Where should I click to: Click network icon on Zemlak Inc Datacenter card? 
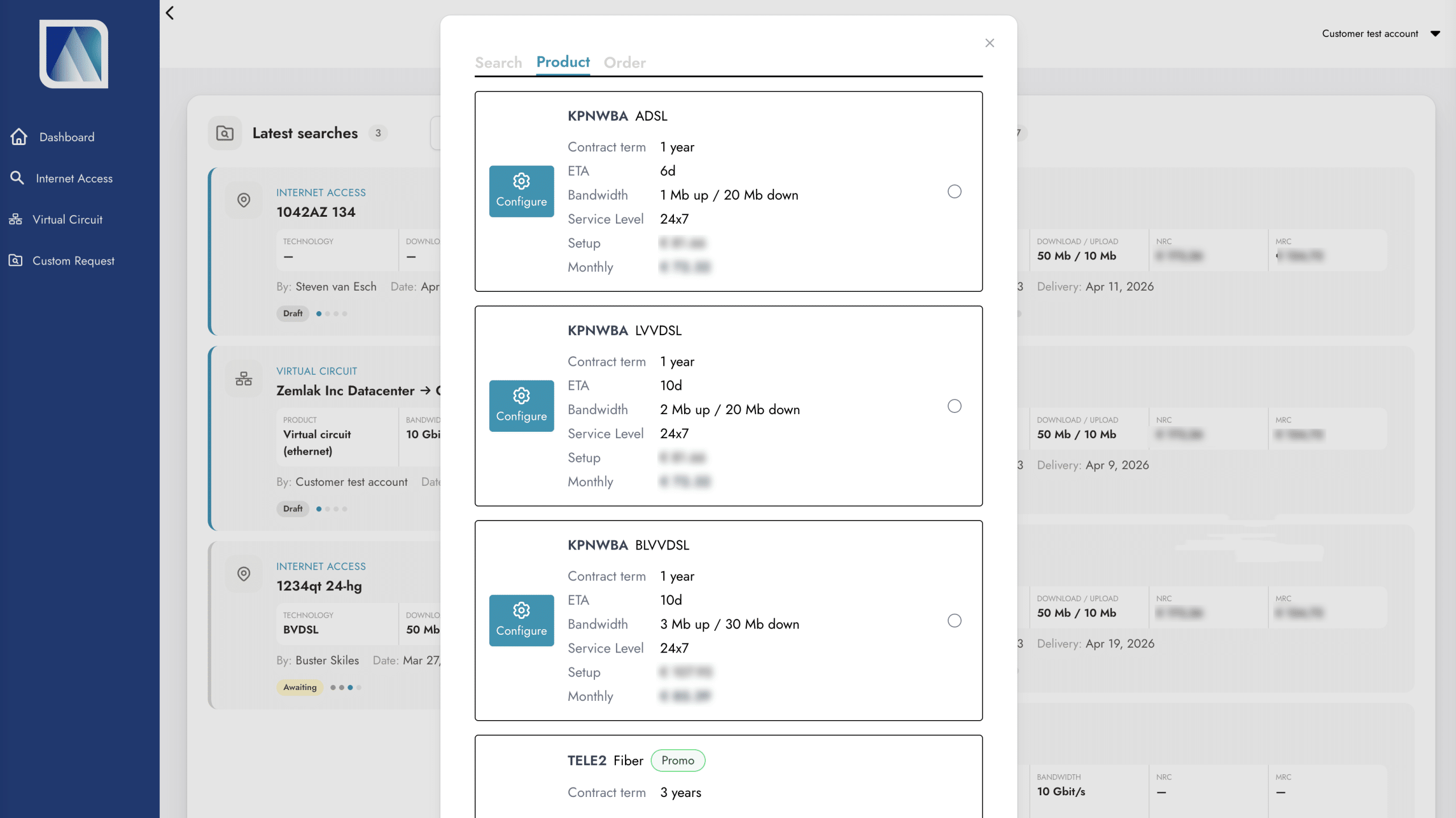243,379
